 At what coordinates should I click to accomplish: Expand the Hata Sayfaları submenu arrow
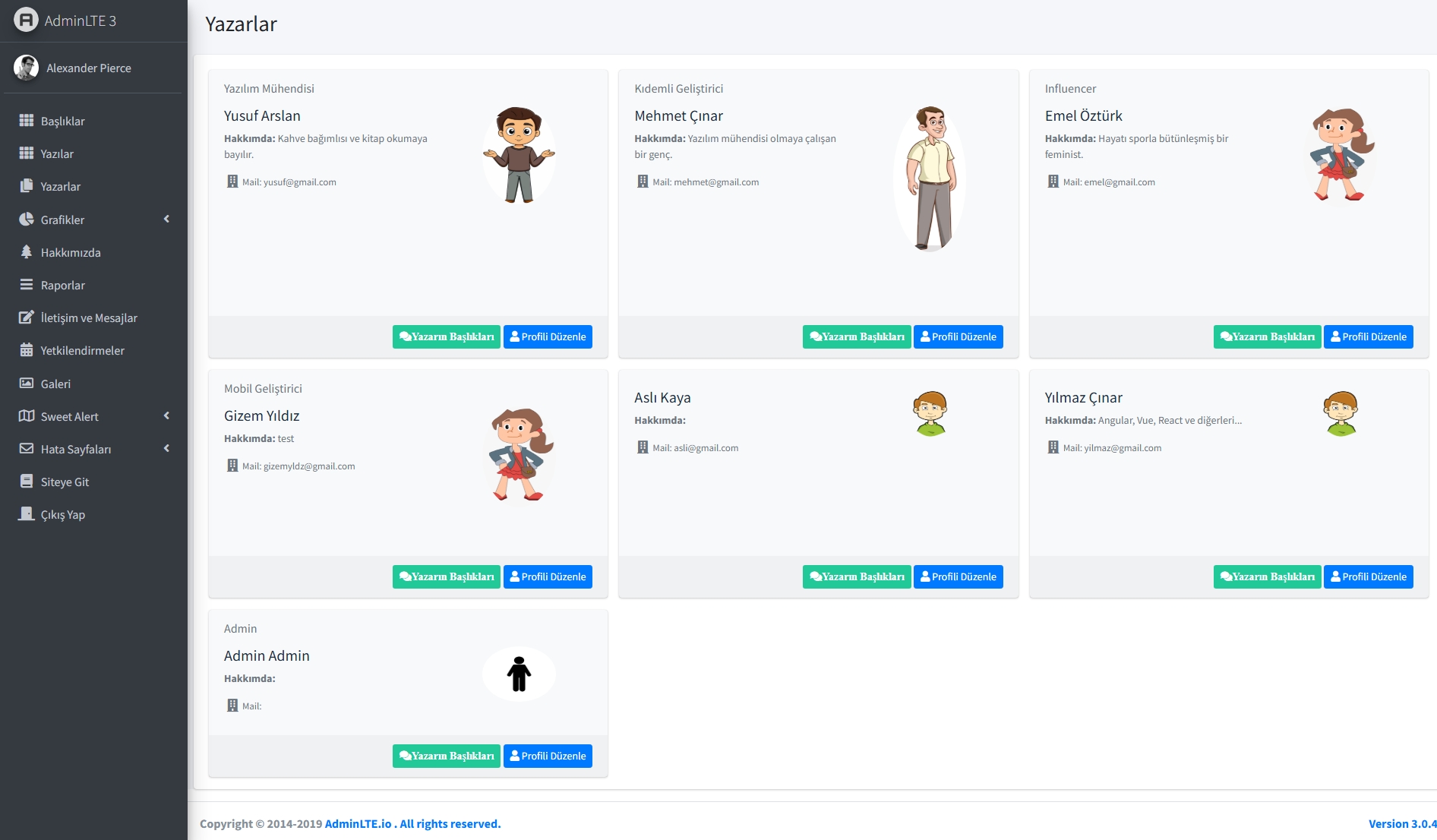(x=166, y=449)
